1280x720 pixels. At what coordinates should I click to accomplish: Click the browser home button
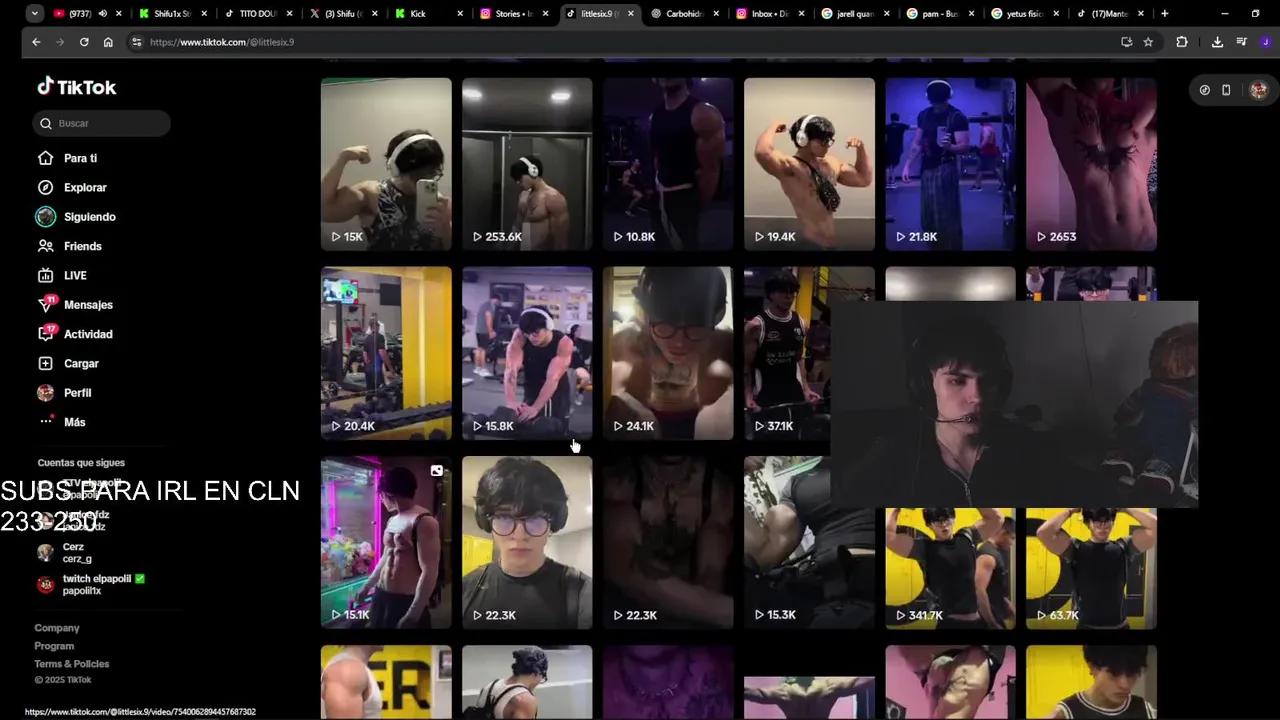point(108,42)
